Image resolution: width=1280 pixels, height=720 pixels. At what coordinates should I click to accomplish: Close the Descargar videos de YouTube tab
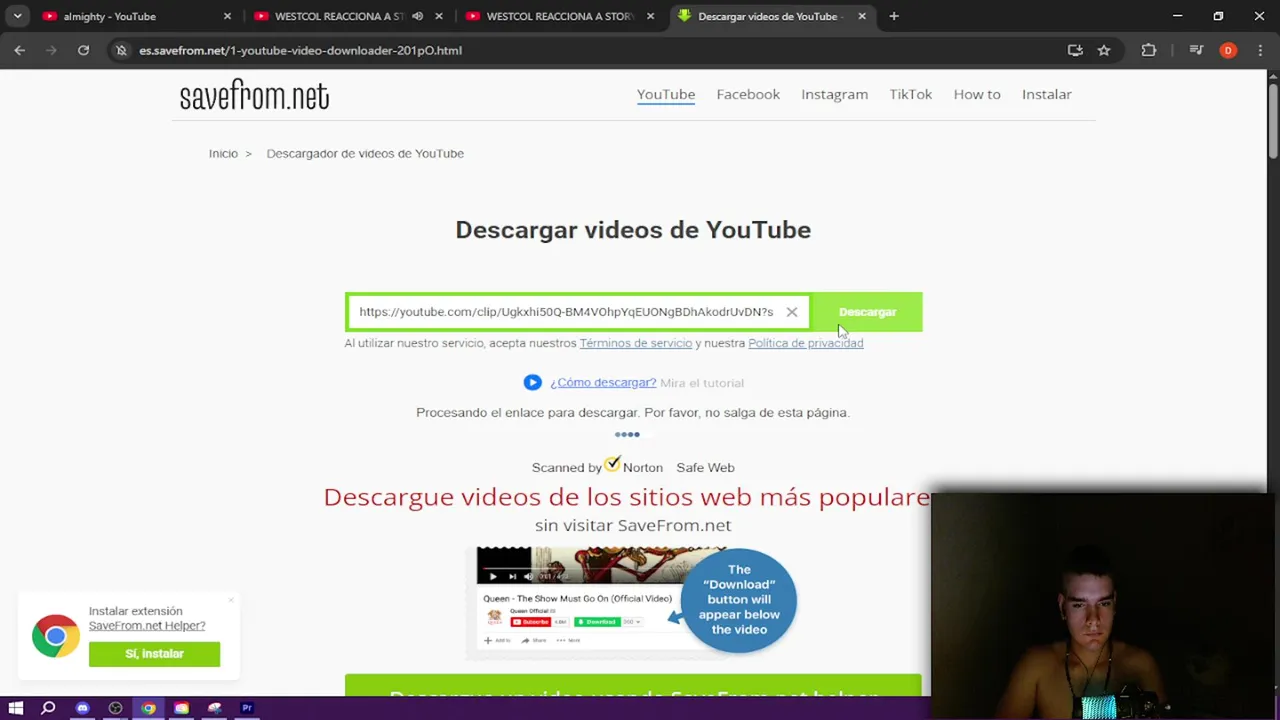click(862, 16)
